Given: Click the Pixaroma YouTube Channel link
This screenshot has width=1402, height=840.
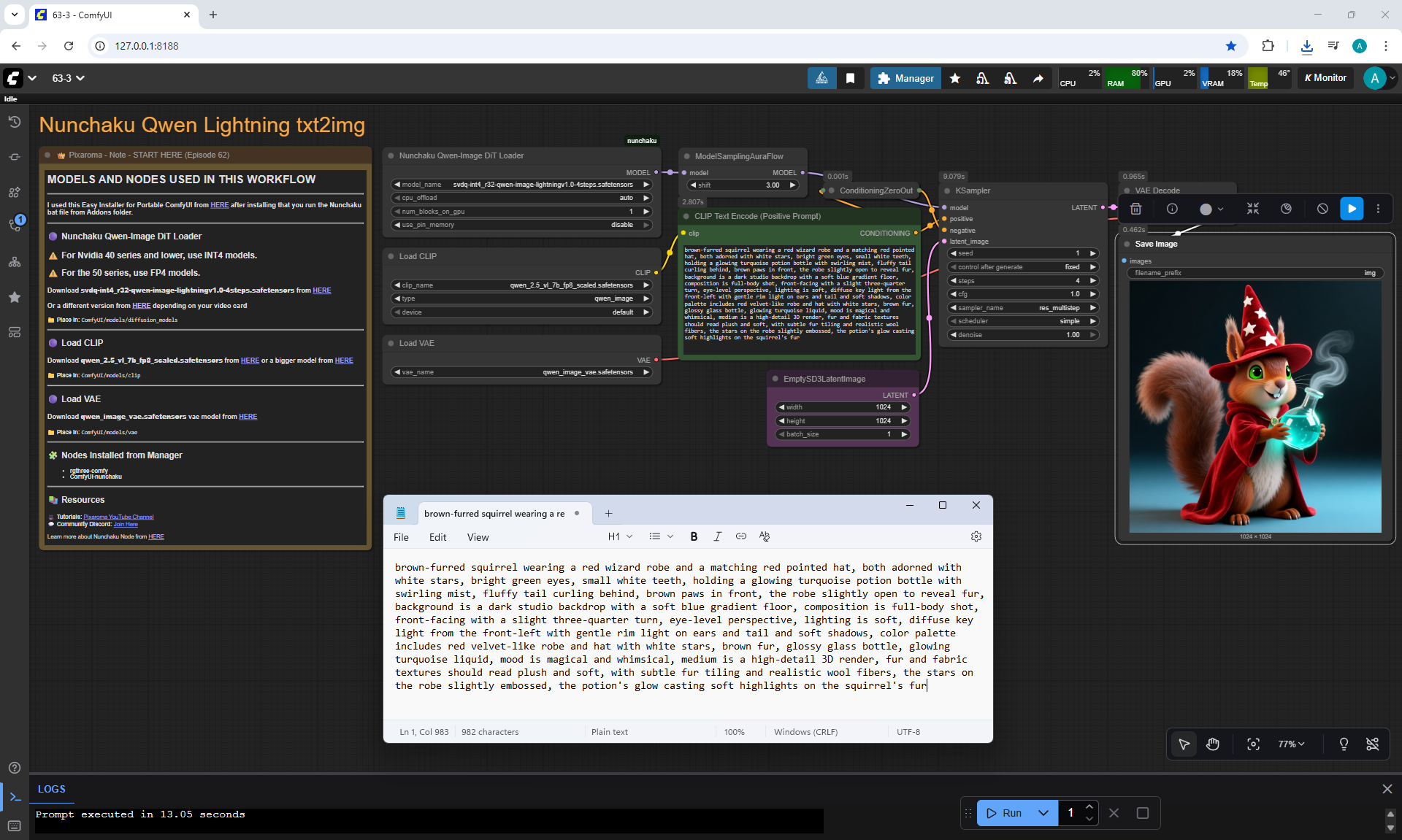Looking at the screenshot, I should (x=118, y=517).
